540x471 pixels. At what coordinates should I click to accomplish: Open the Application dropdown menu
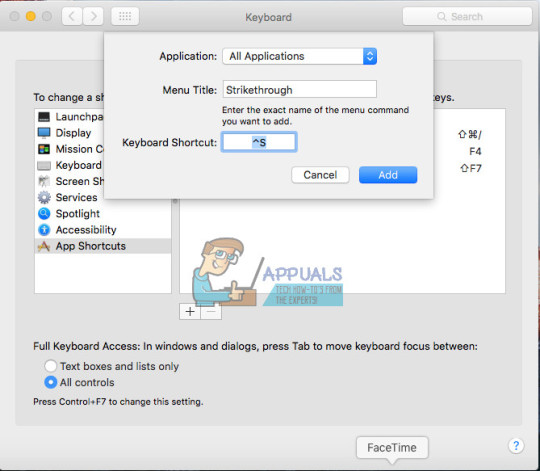pos(300,56)
